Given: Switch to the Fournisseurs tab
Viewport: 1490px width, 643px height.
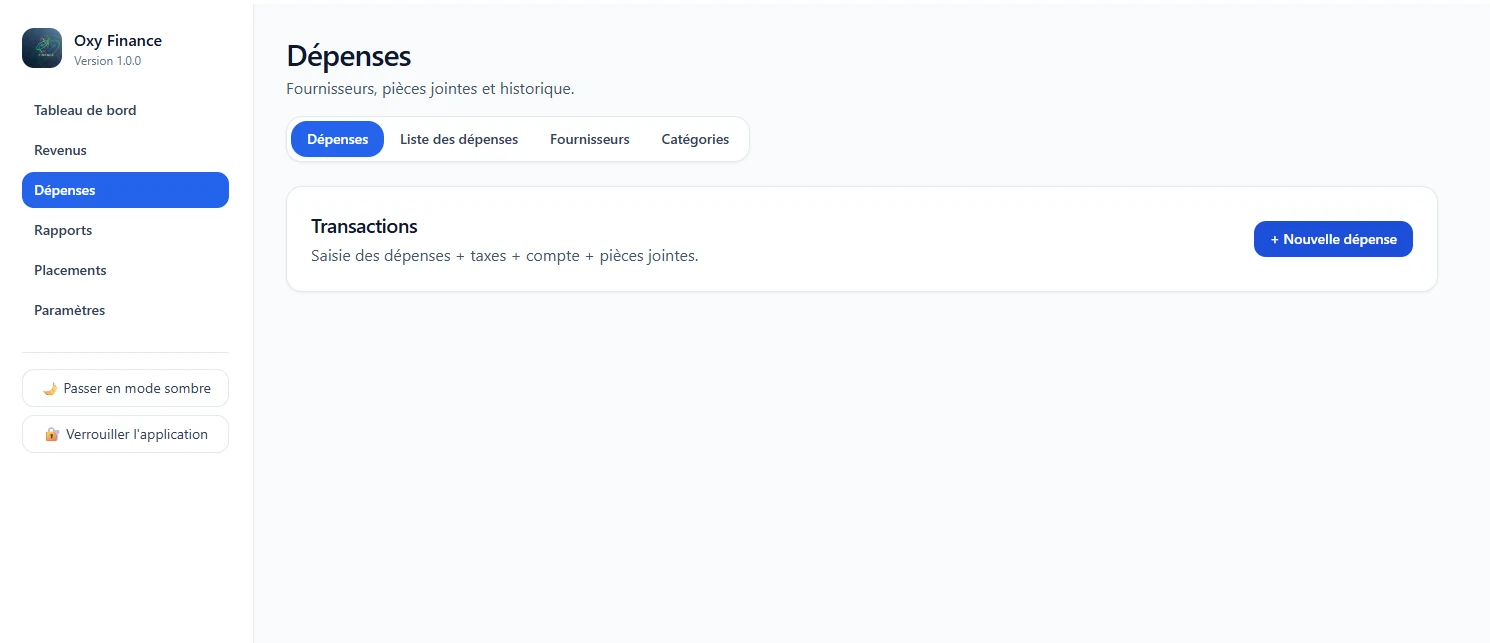Looking at the screenshot, I should coord(590,139).
